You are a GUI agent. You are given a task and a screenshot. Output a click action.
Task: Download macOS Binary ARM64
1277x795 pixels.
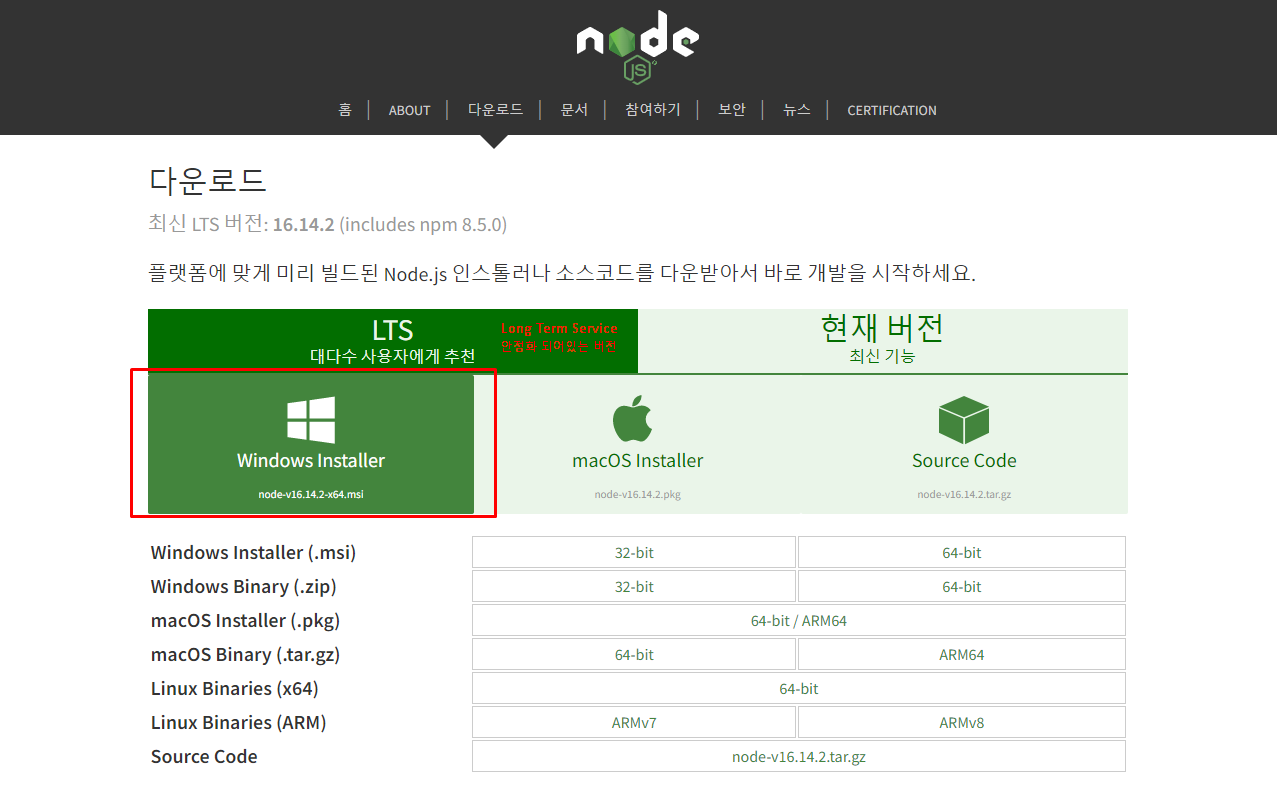pos(962,654)
